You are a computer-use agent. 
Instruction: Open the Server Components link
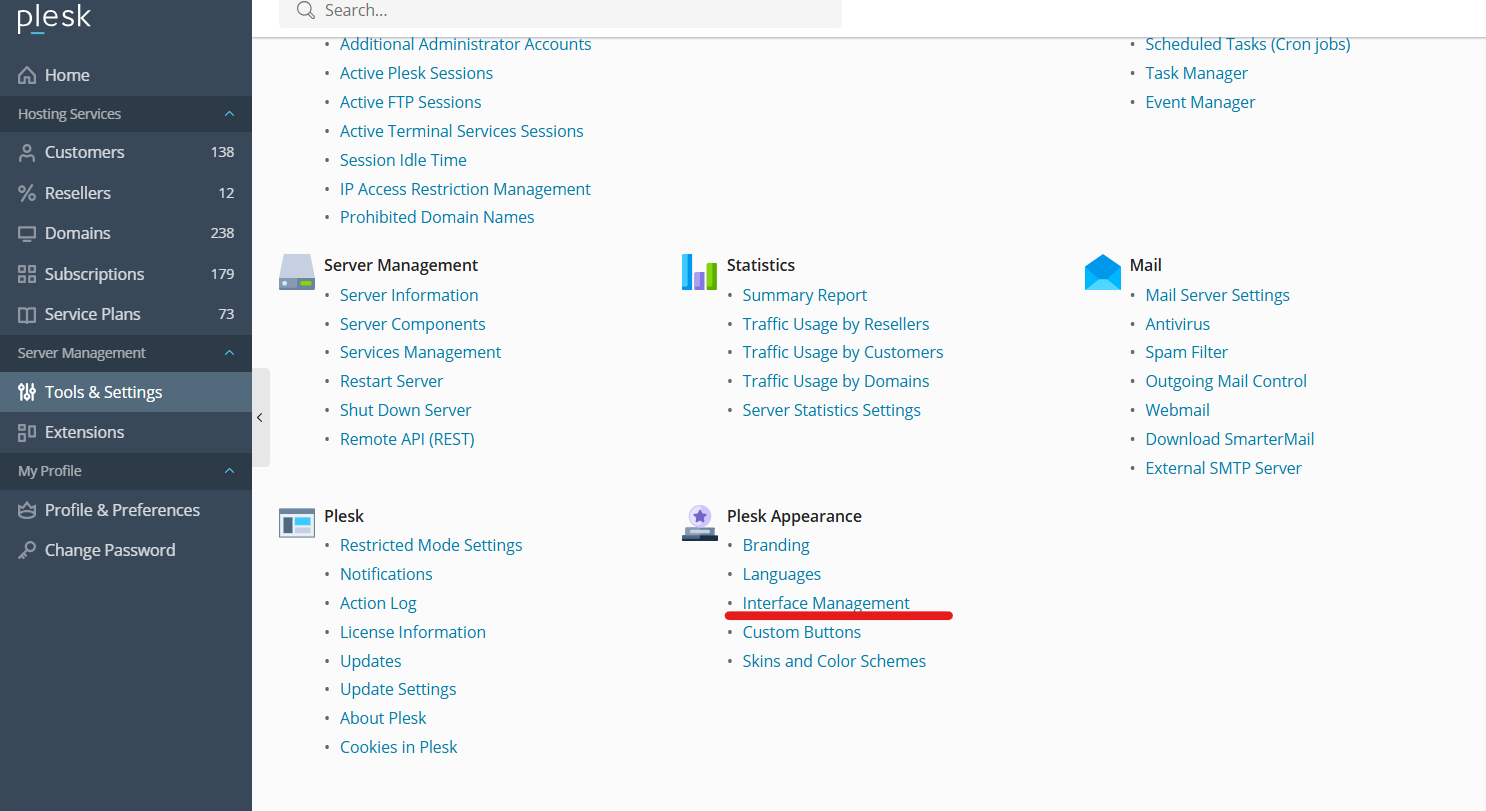[x=413, y=324]
